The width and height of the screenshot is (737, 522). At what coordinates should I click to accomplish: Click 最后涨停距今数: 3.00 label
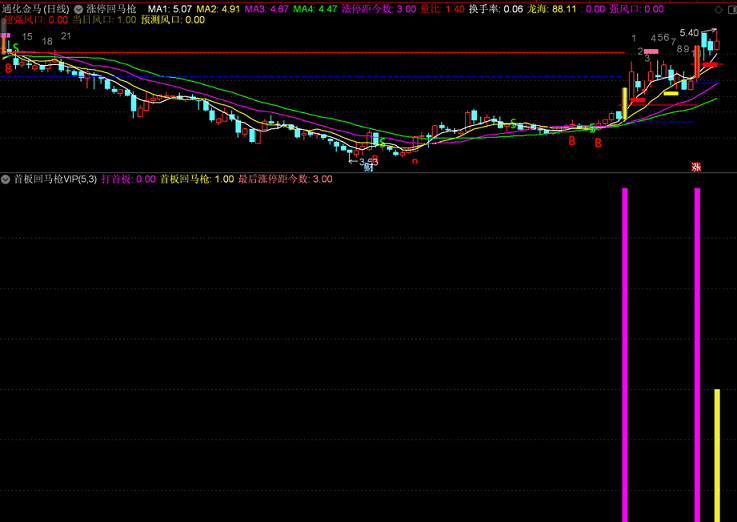click(285, 179)
